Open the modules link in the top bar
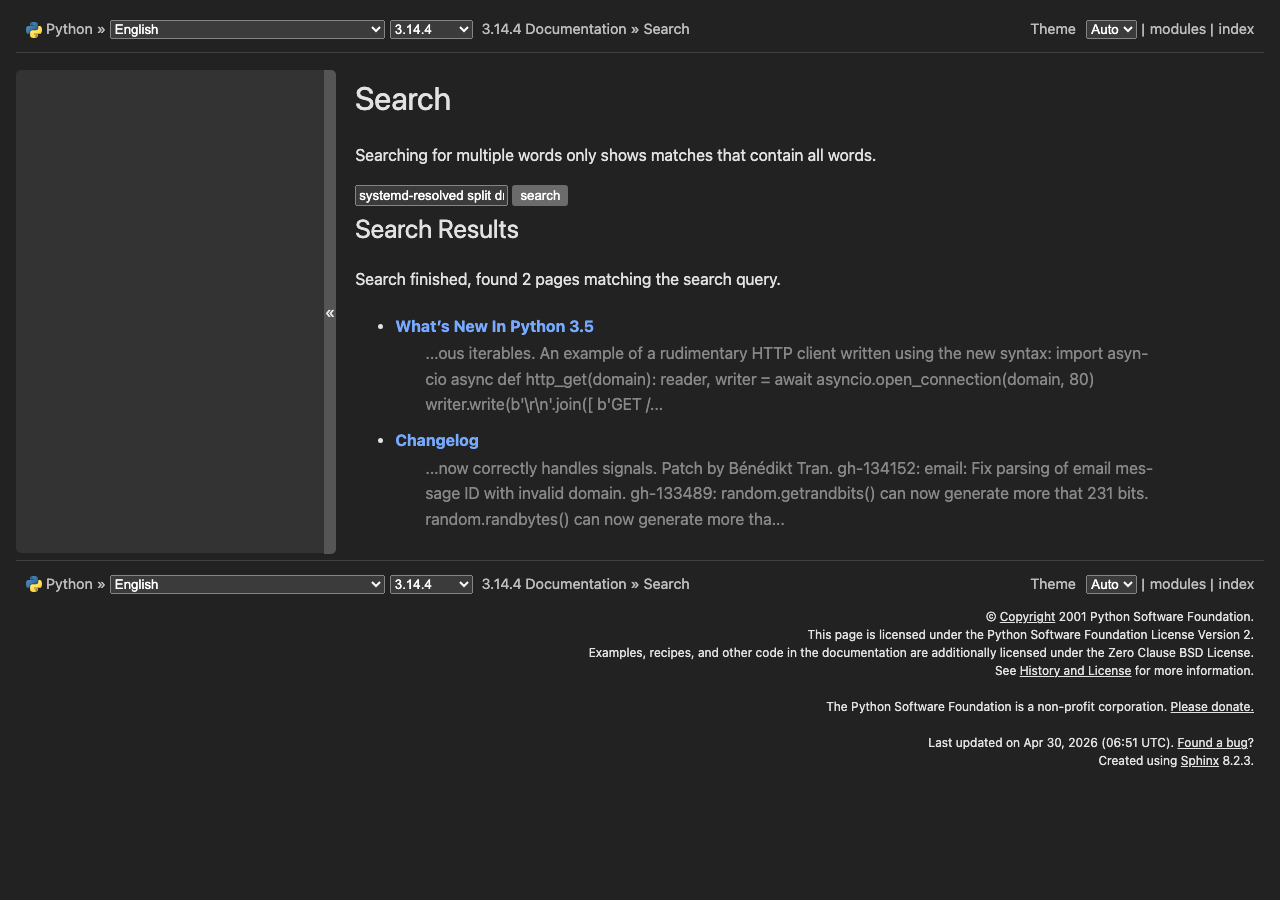 (x=1177, y=28)
